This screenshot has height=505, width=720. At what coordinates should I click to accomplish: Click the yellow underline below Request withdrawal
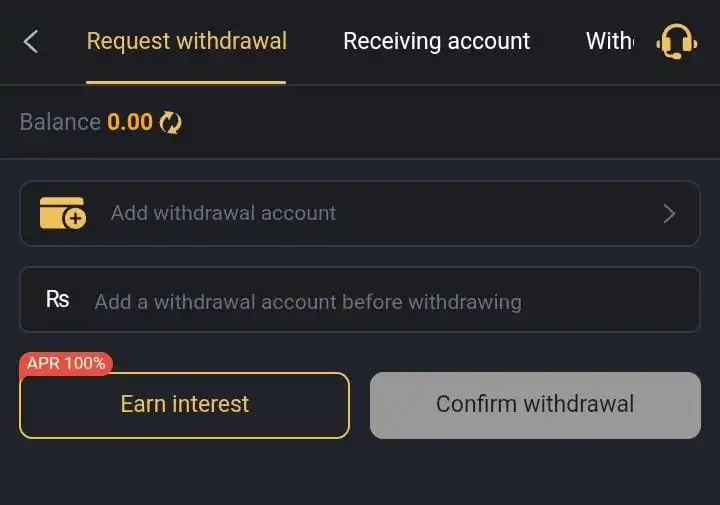186,82
